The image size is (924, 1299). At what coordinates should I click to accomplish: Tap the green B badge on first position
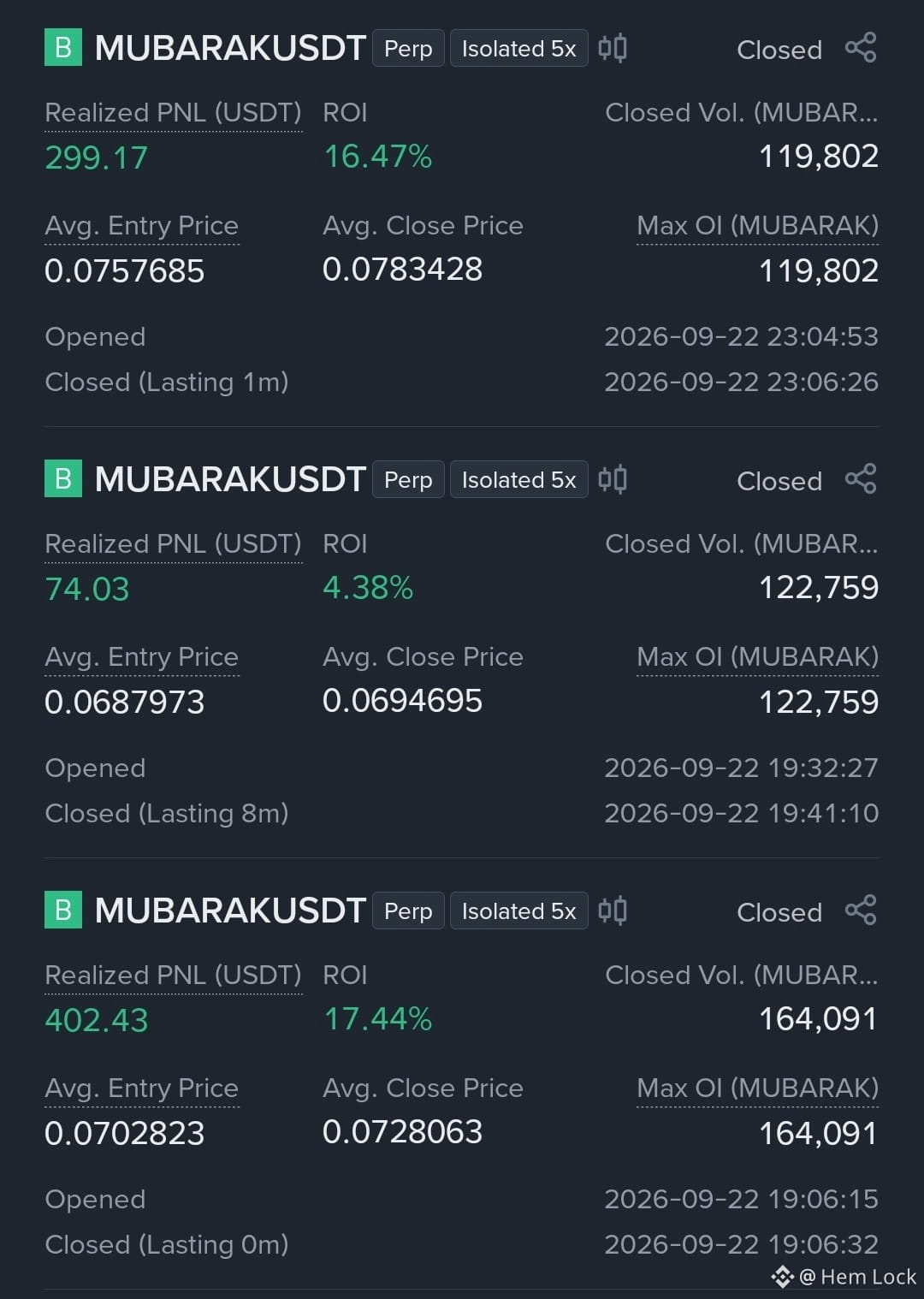pyautogui.click(x=63, y=48)
